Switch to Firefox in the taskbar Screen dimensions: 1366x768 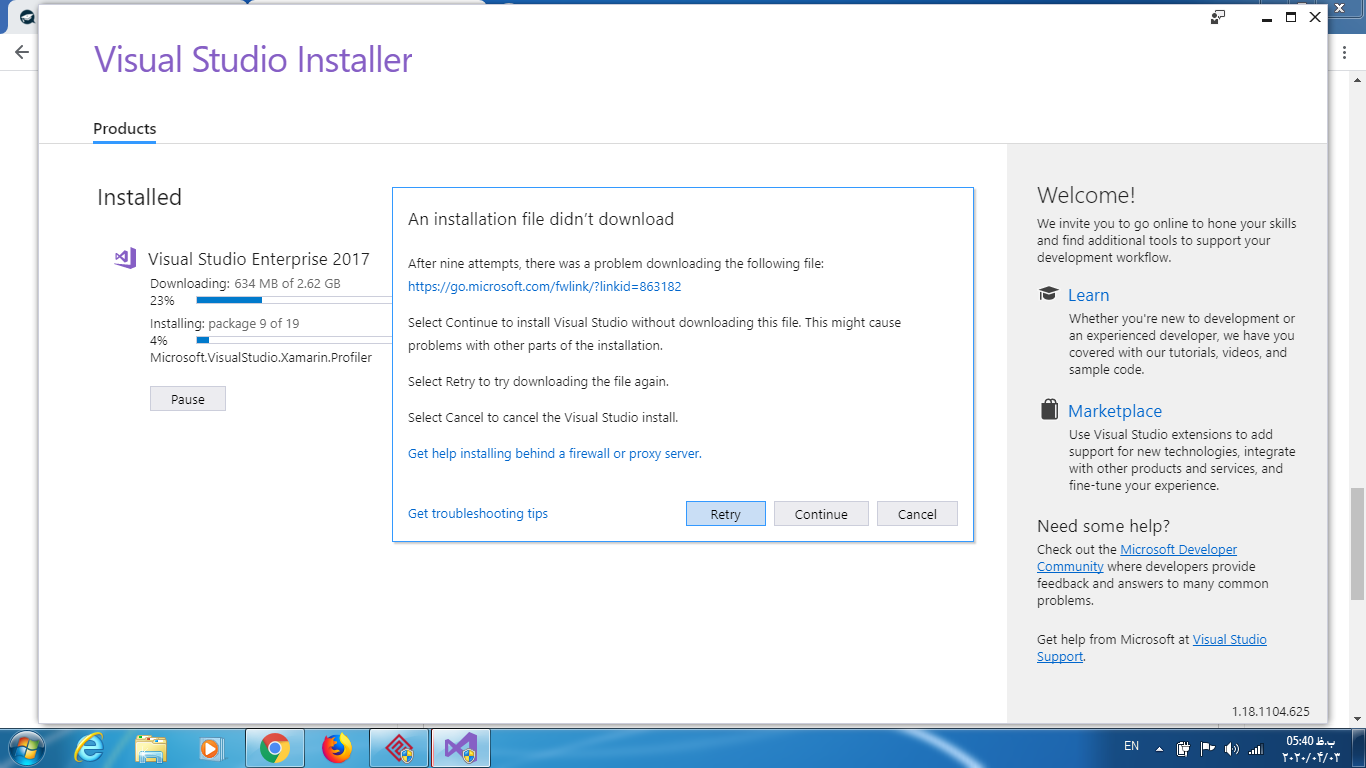coord(337,748)
